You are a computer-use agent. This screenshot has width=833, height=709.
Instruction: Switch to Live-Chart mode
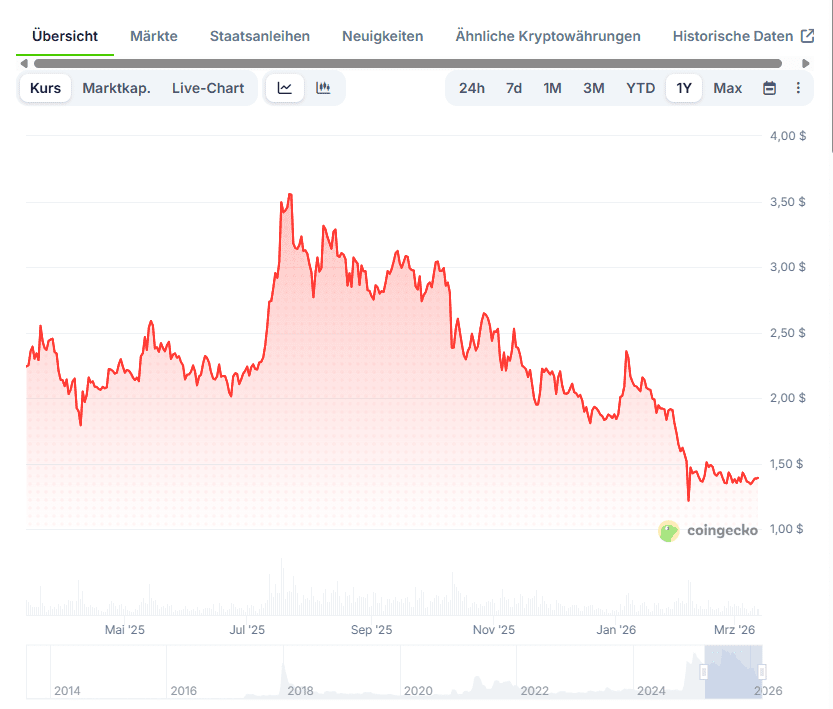(x=208, y=88)
